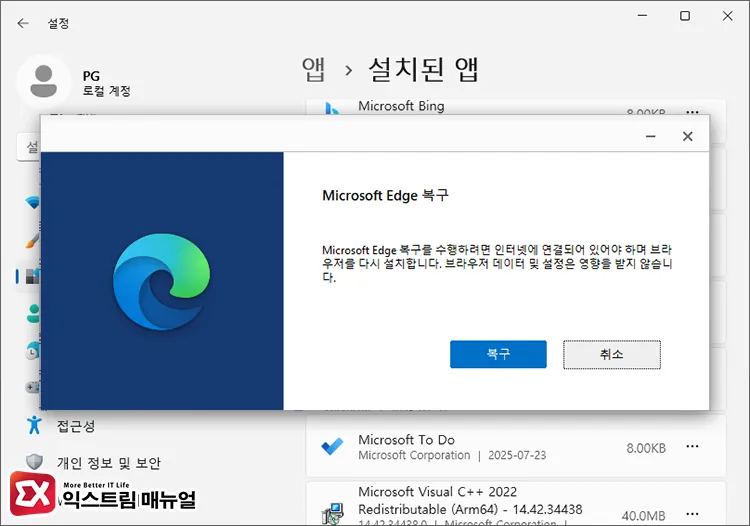Click the Microsoft Edge logo in dialog

click(162, 282)
